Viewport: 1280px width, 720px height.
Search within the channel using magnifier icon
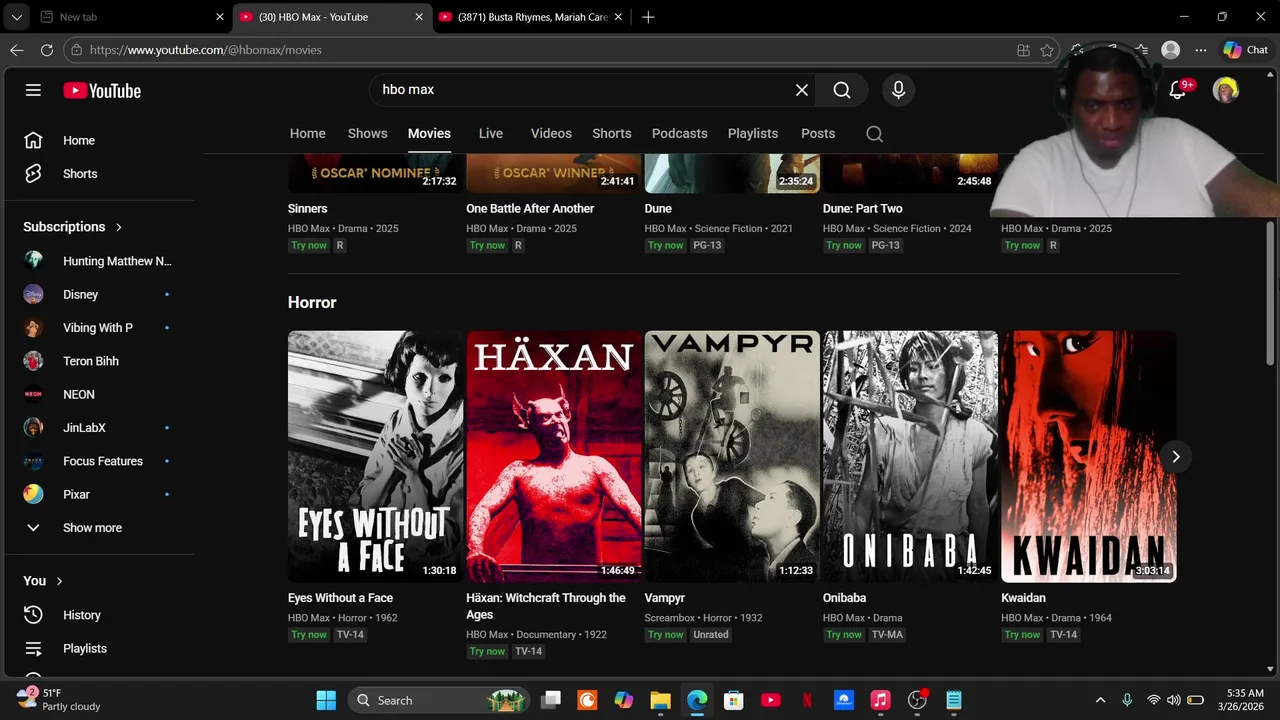click(x=874, y=133)
